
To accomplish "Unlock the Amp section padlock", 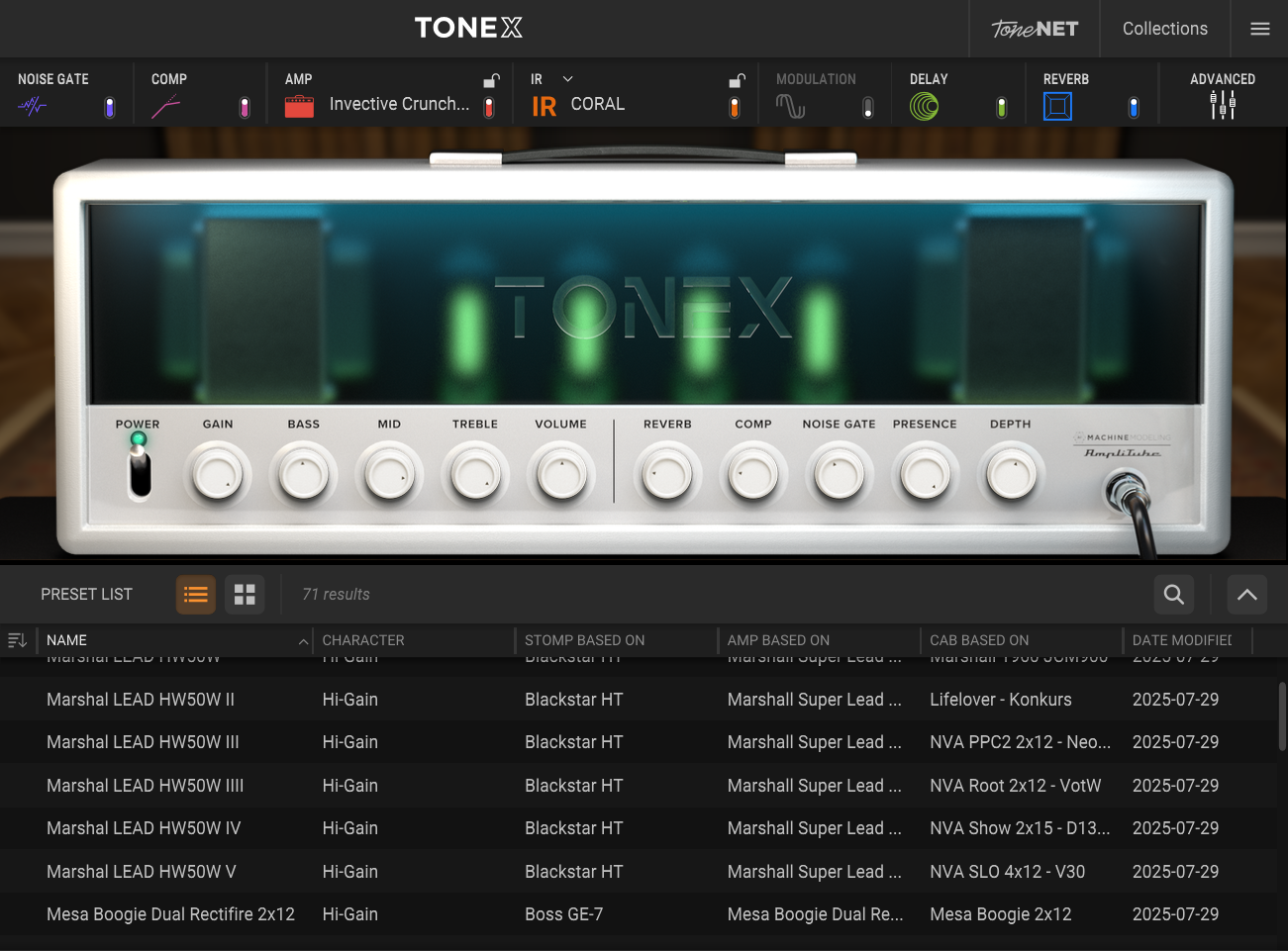I will [x=491, y=80].
